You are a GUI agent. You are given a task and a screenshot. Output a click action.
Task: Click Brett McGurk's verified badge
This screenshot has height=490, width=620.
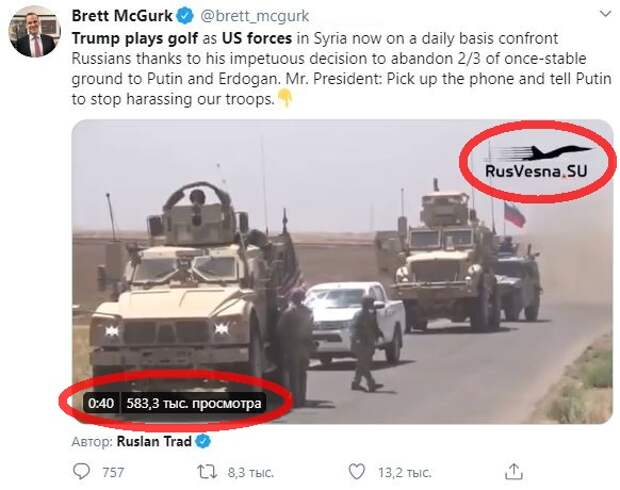(x=185, y=16)
